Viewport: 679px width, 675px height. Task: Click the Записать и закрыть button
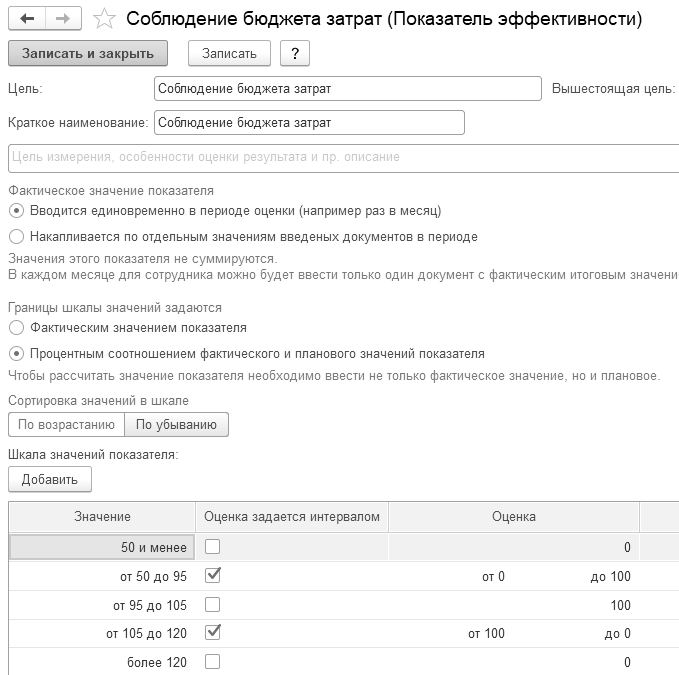coord(88,53)
